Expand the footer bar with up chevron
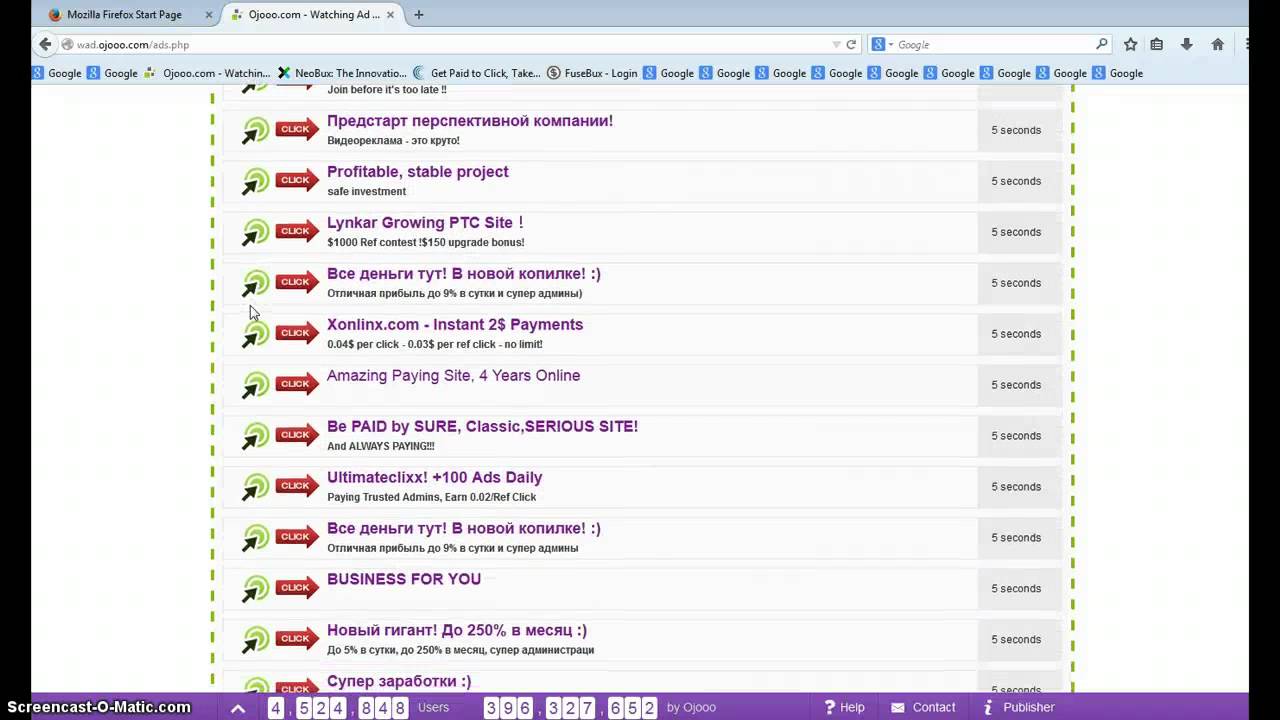Screen dimensions: 1280x720 coord(238,708)
